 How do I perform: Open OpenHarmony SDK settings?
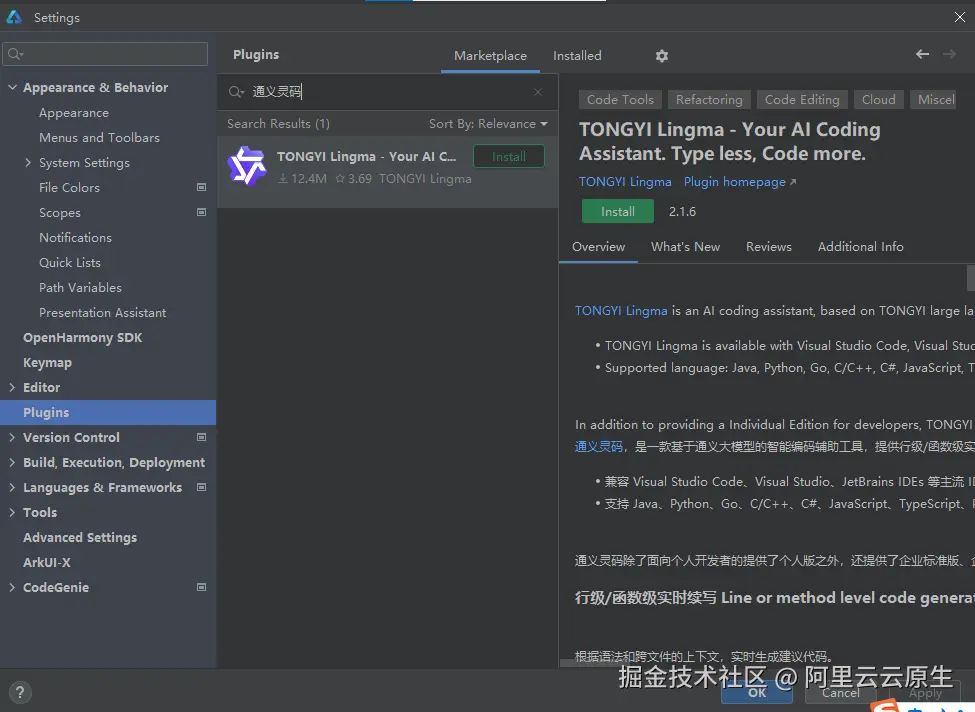click(83, 338)
